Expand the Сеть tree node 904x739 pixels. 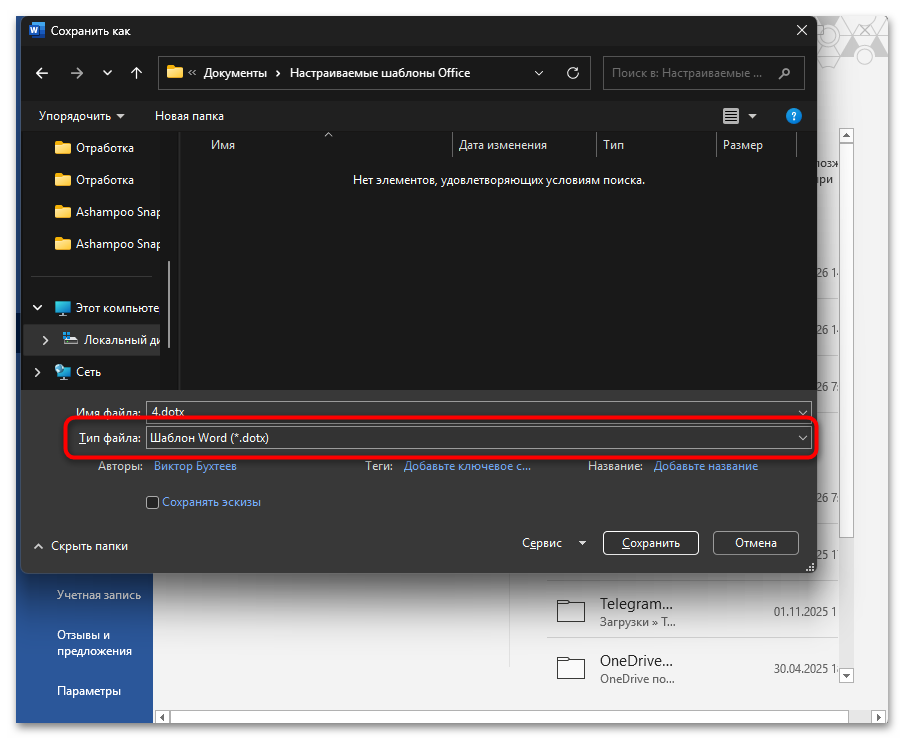[x=38, y=372]
